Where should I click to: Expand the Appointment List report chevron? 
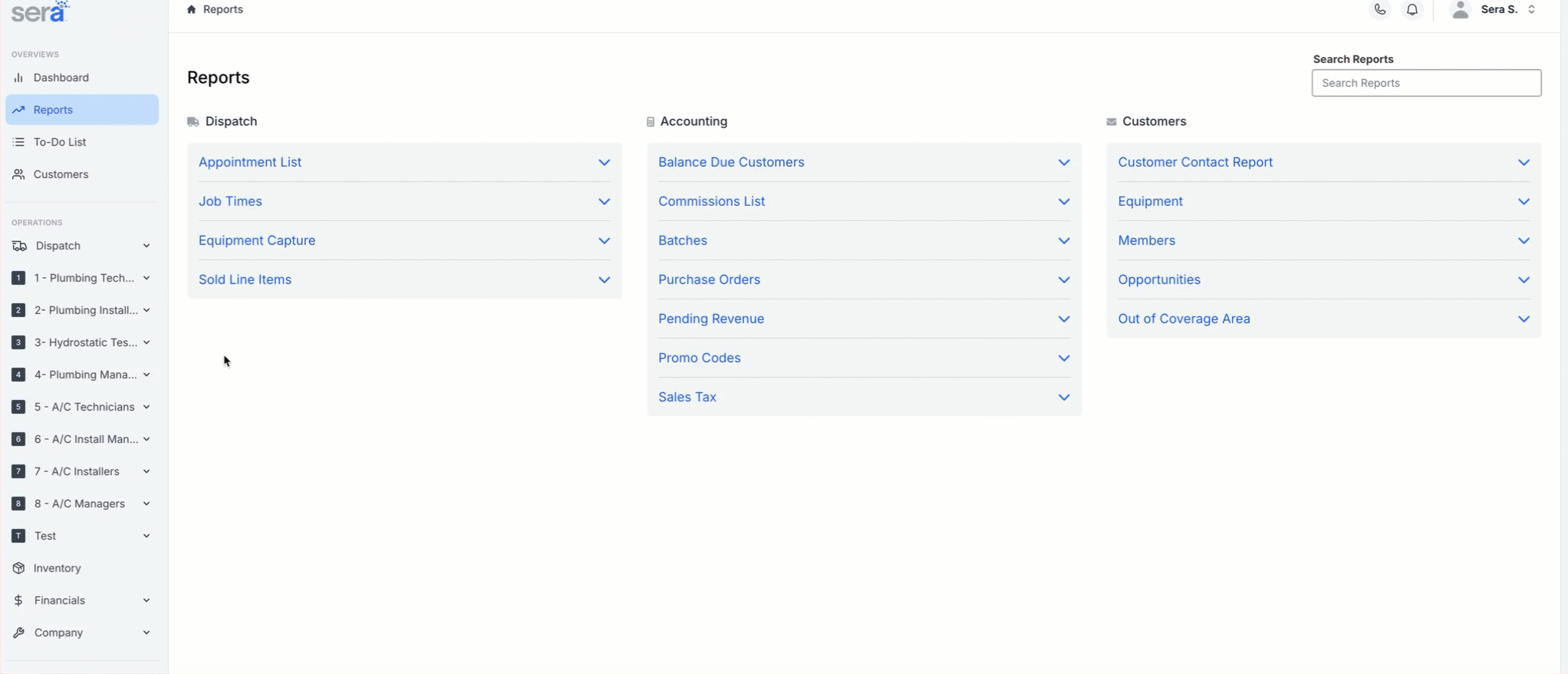point(604,163)
